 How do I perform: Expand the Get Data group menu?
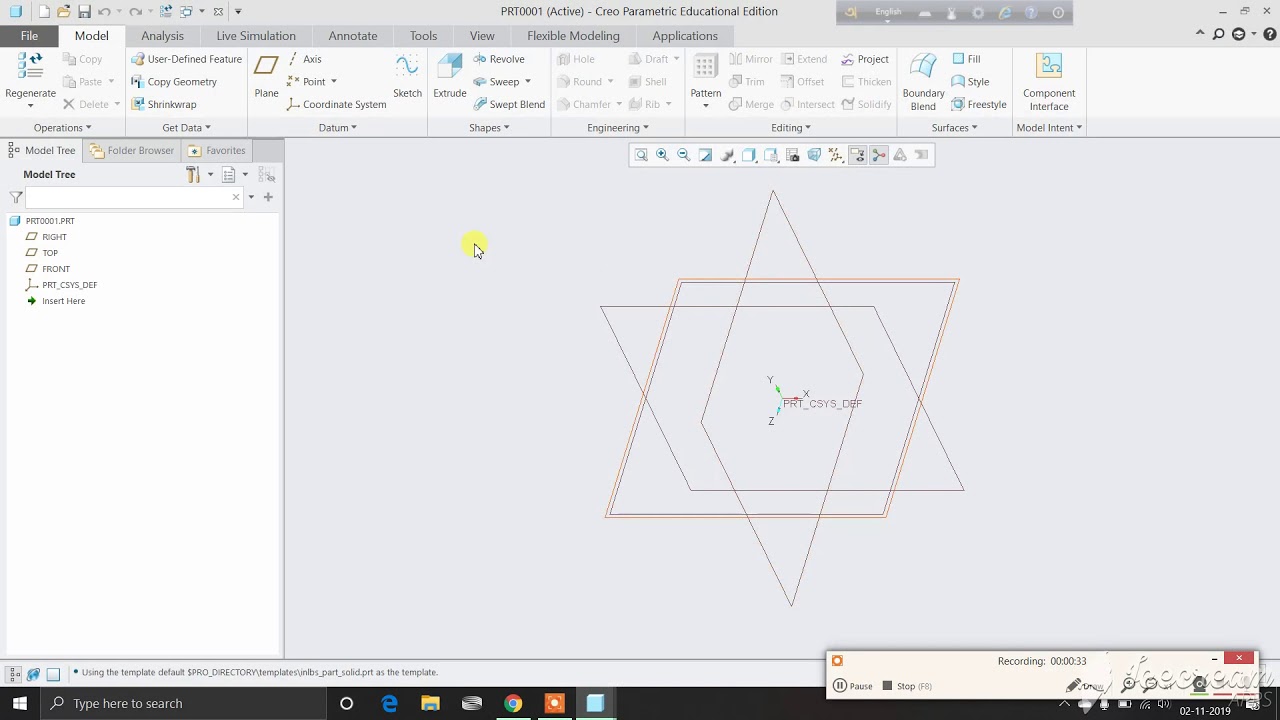pos(186,128)
